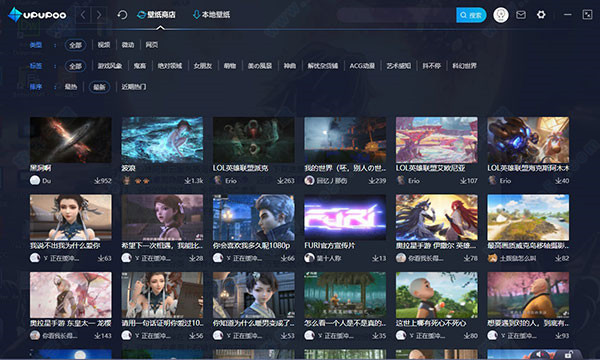Click the 土拨鼠怎么叫 author cat avatar
Screen dimensions: 600x360
[492, 258]
